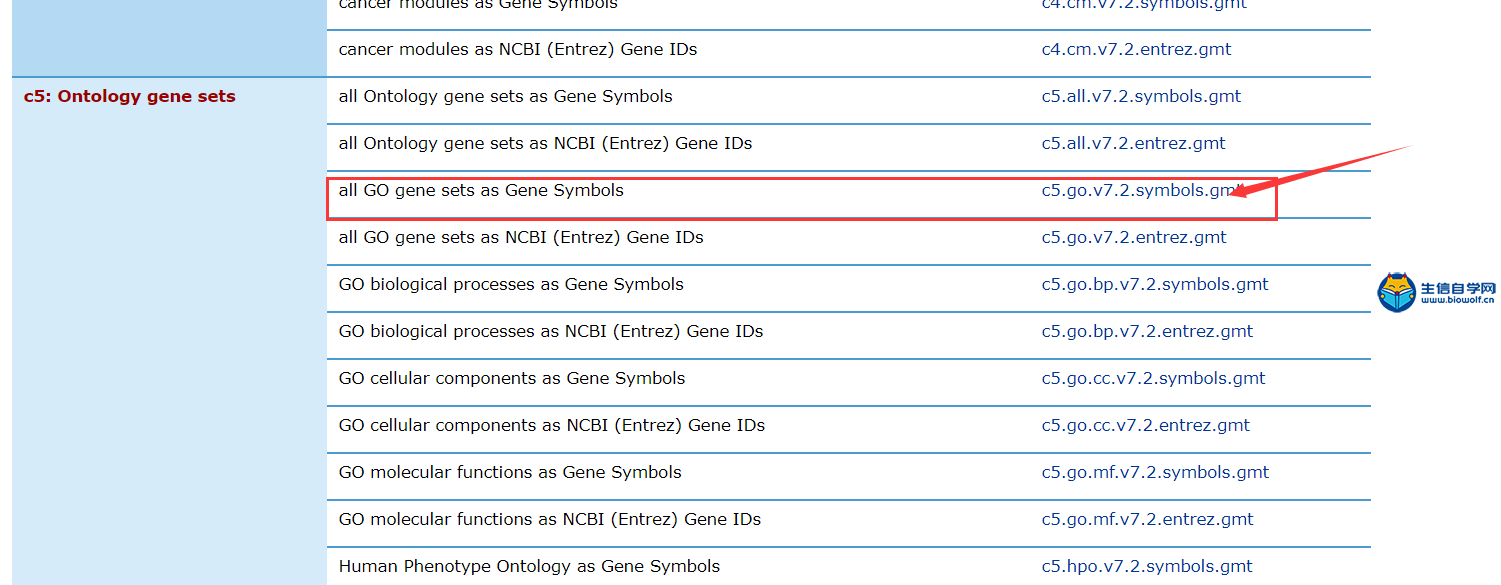Click the www.biowolf.cn watermark text

pyautogui.click(x=1457, y=299)
